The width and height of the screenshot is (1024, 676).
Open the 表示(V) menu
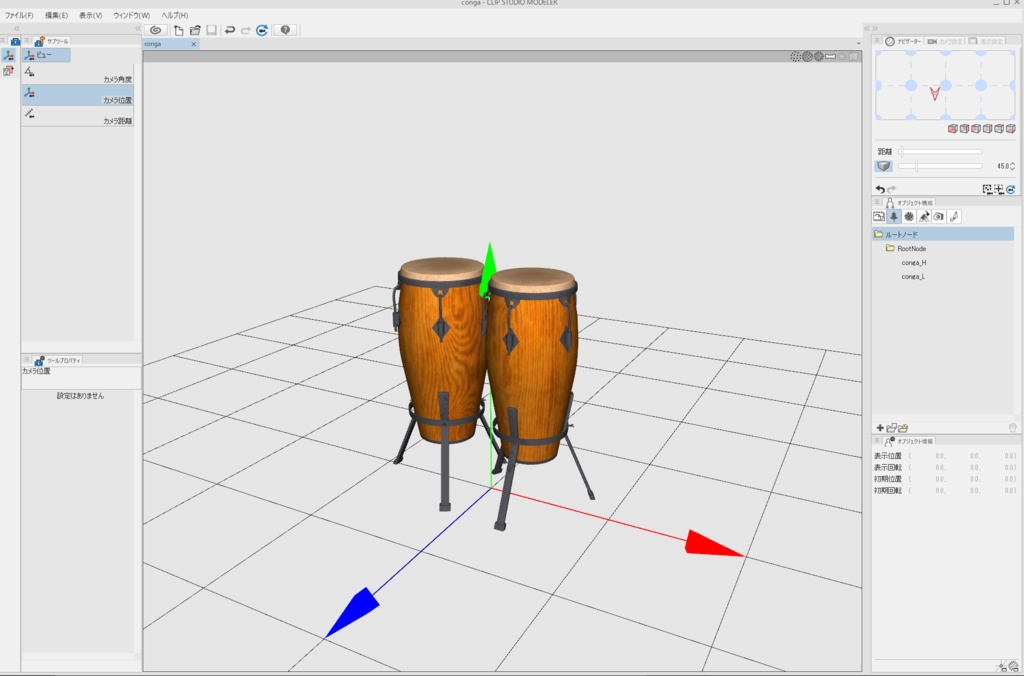[x=90, y=15]
